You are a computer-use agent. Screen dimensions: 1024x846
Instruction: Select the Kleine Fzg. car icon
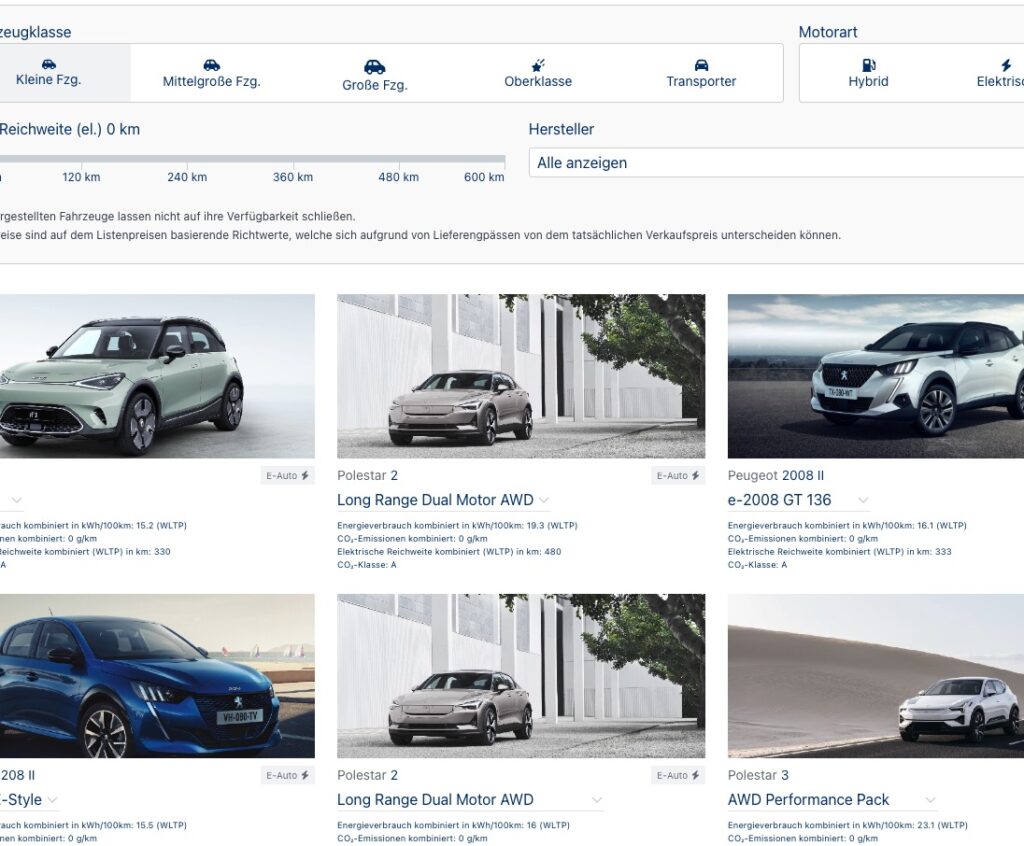click(48, 65)
